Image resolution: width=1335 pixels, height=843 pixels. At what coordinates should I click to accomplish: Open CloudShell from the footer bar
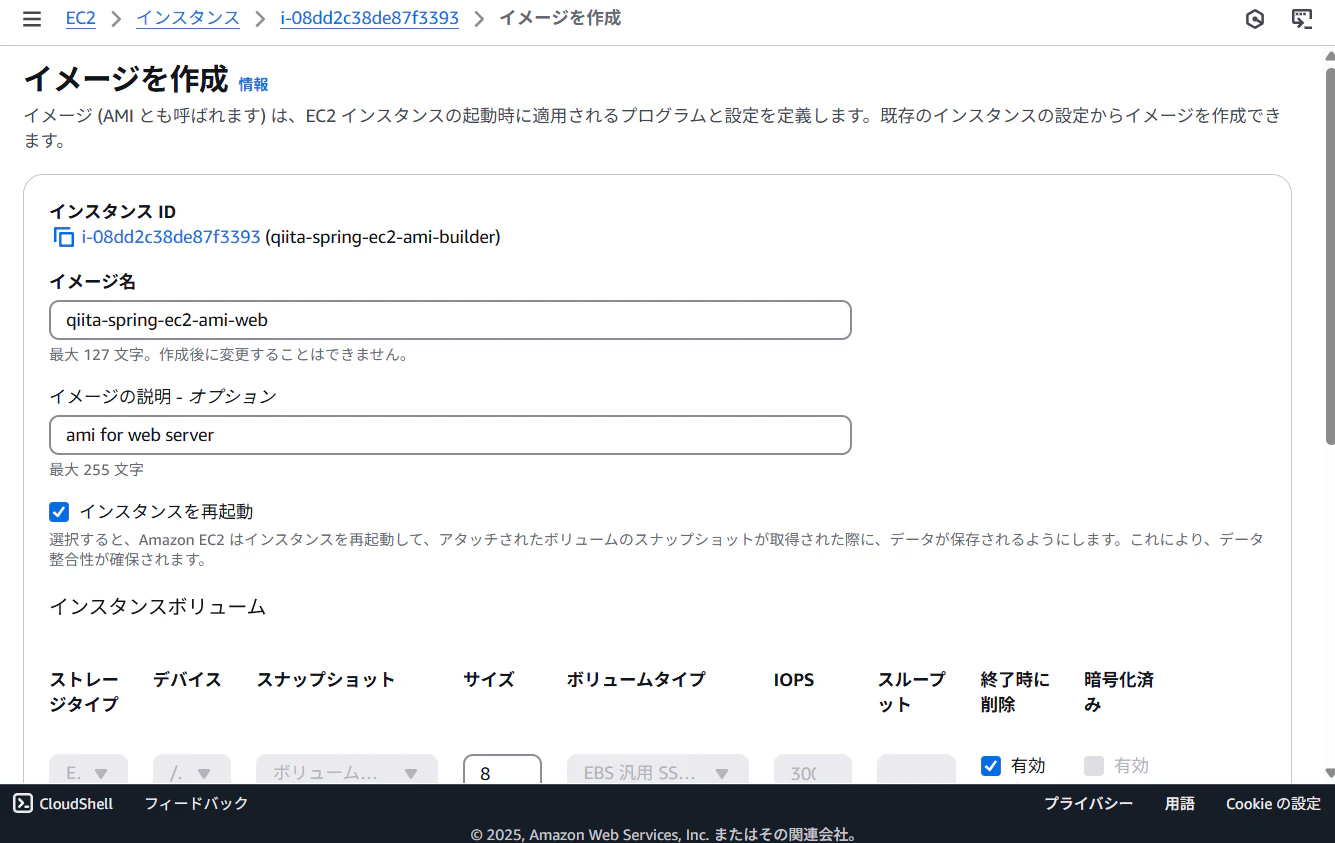pyautogui.click(x=63, y=803)
